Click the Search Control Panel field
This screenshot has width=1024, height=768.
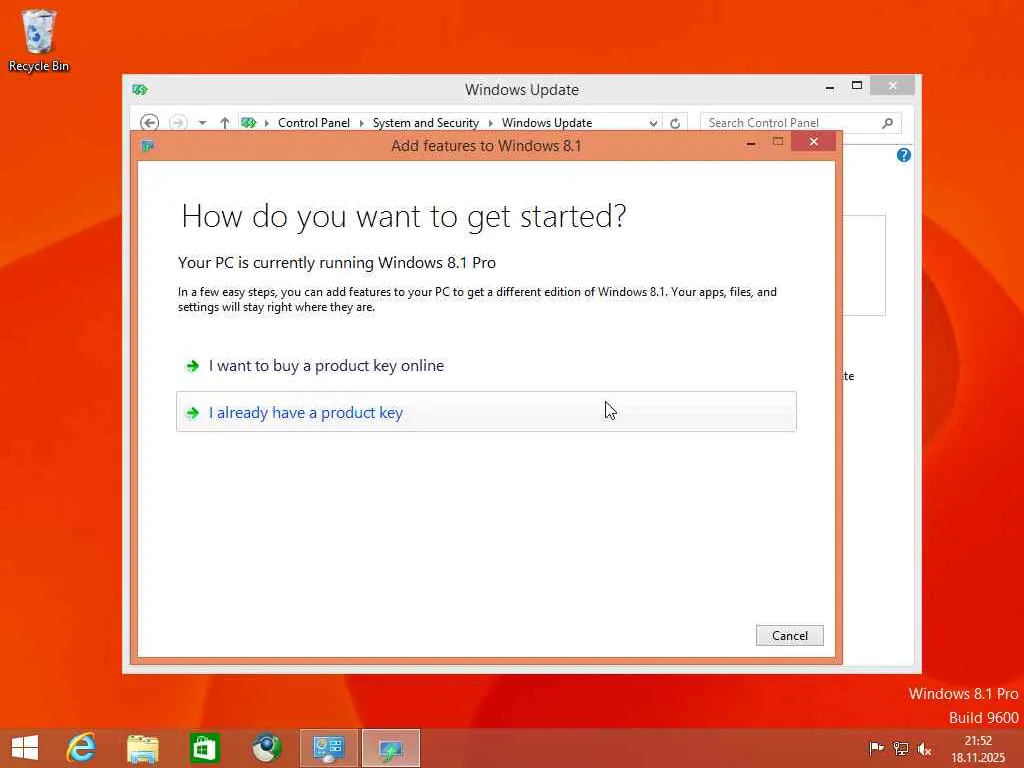(x=801, y=123)
